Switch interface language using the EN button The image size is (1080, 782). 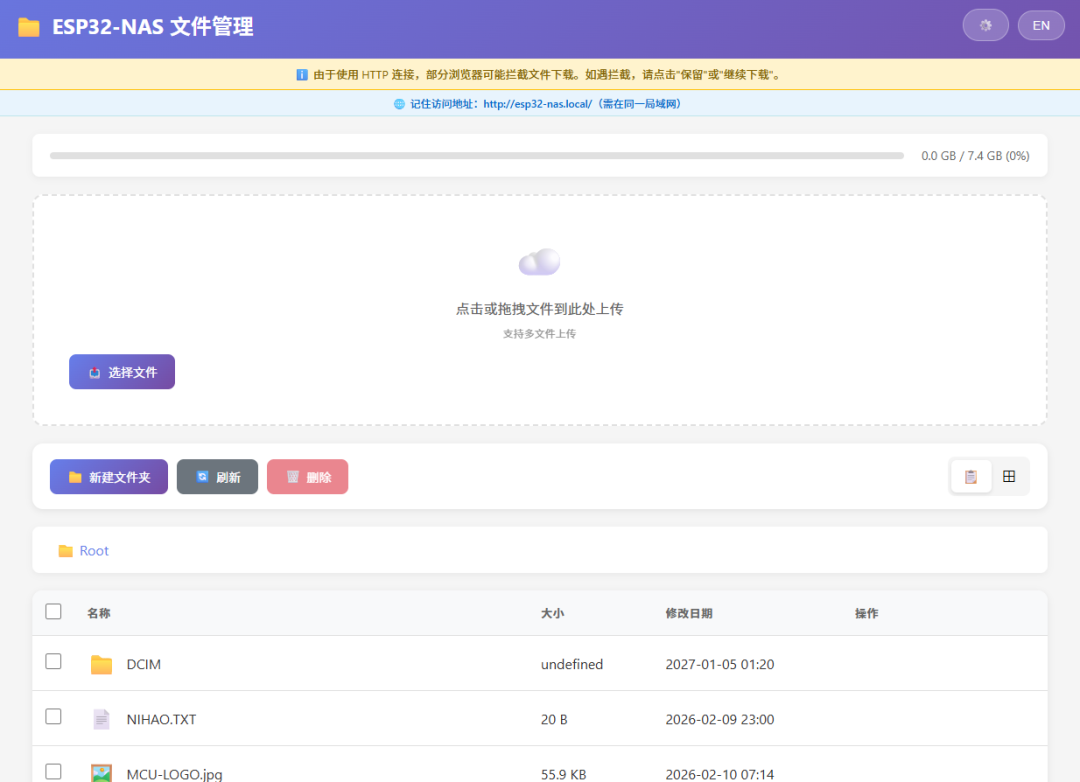tap(1040, 24)
